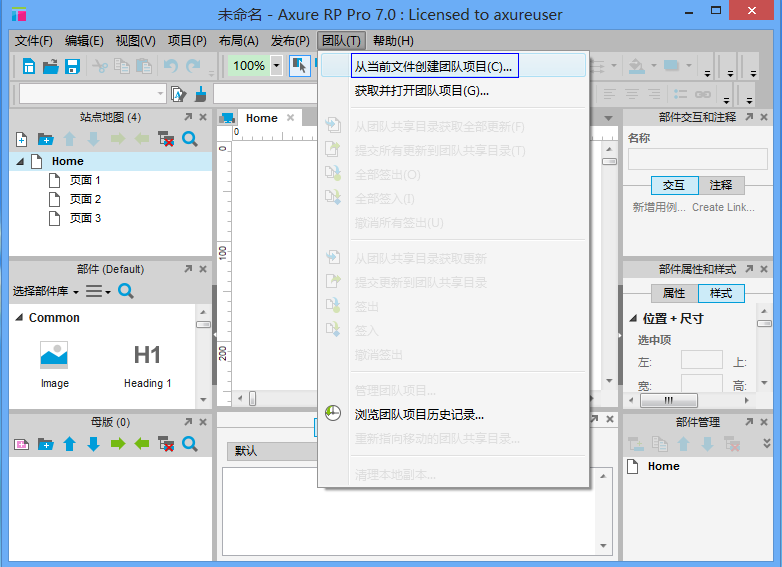Image resolution: width=782 pixels, height=567 pixels.
Task: Move master down with blue arrow
Action: (93, 444)
